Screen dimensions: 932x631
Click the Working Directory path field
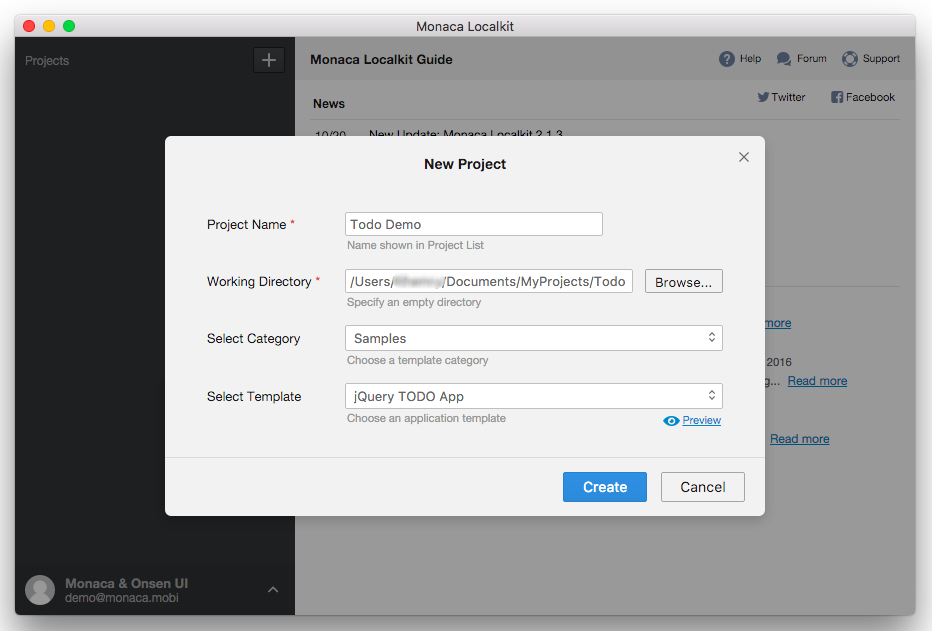(x=488, y=282)
